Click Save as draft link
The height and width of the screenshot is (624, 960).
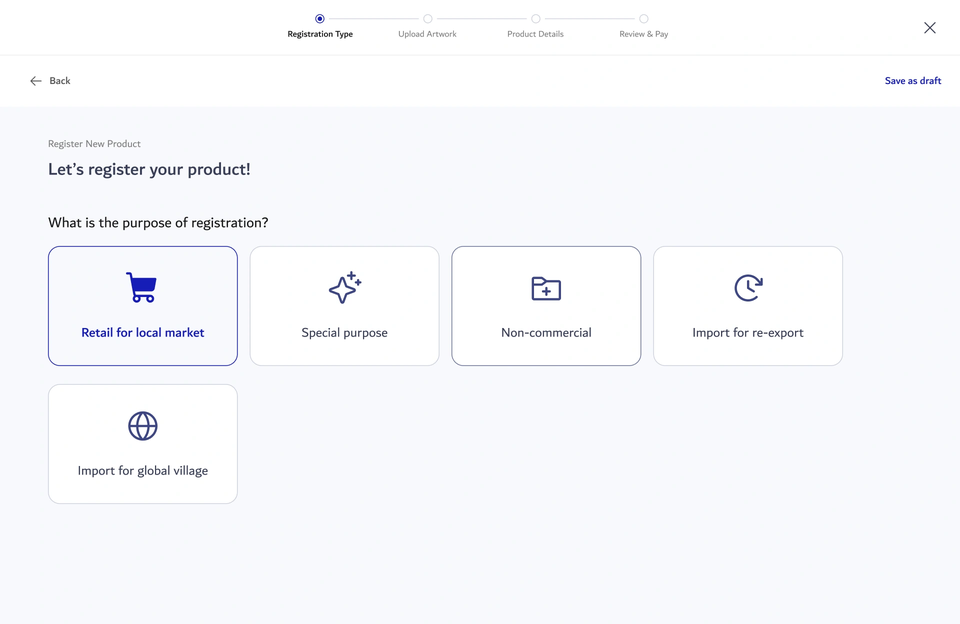912,81
